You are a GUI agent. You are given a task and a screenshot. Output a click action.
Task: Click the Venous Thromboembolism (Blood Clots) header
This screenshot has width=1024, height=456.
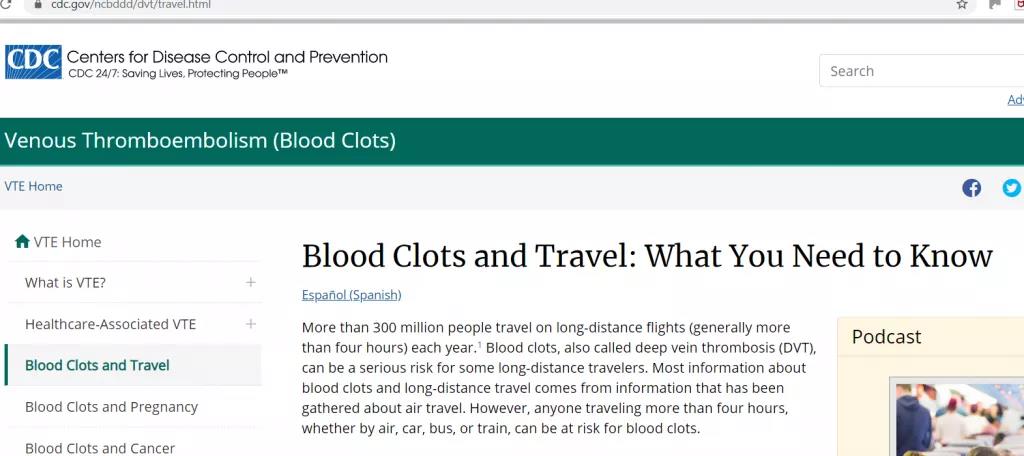point(200,140)
